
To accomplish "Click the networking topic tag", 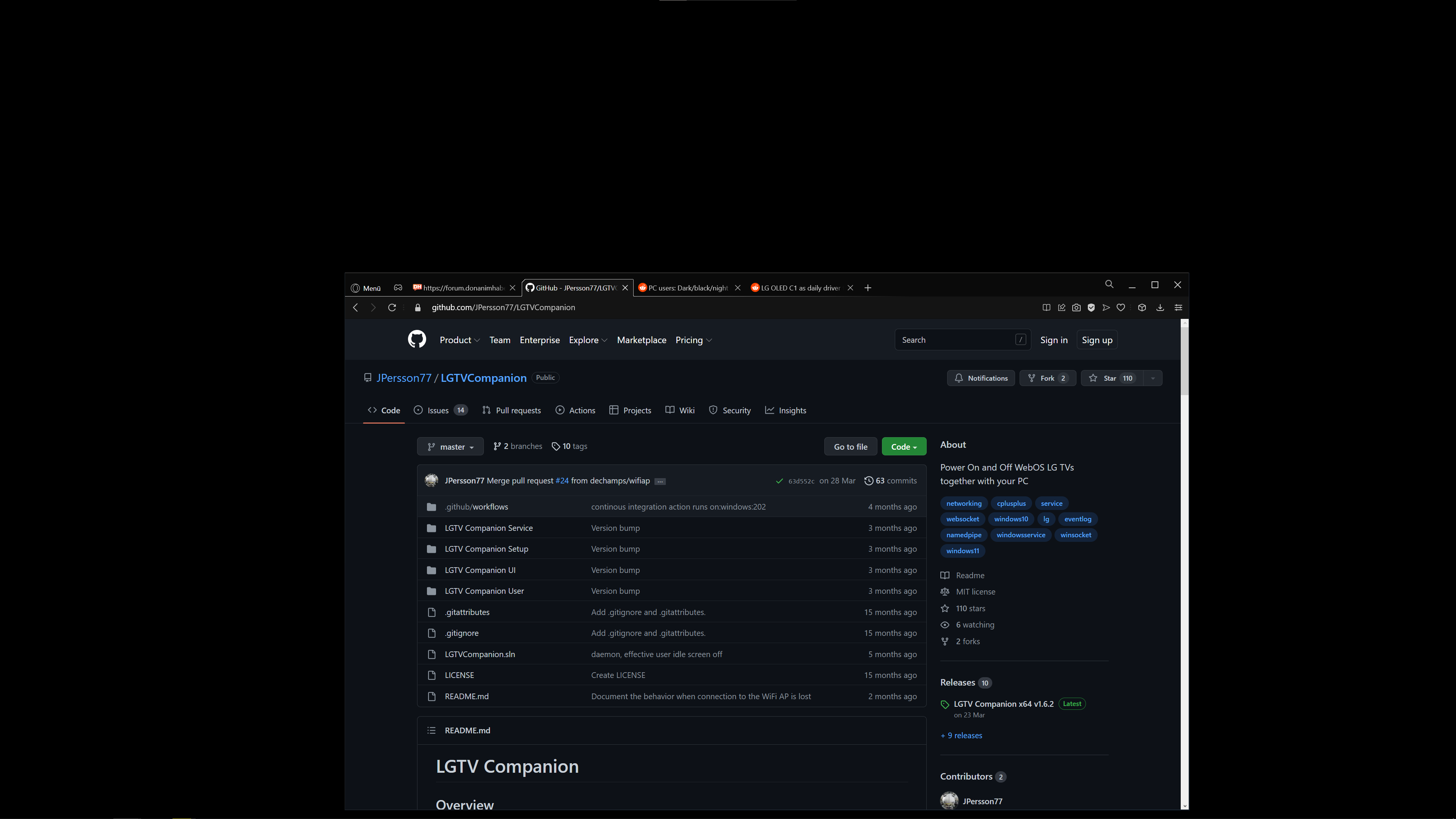I will click(x=964, y=504).
